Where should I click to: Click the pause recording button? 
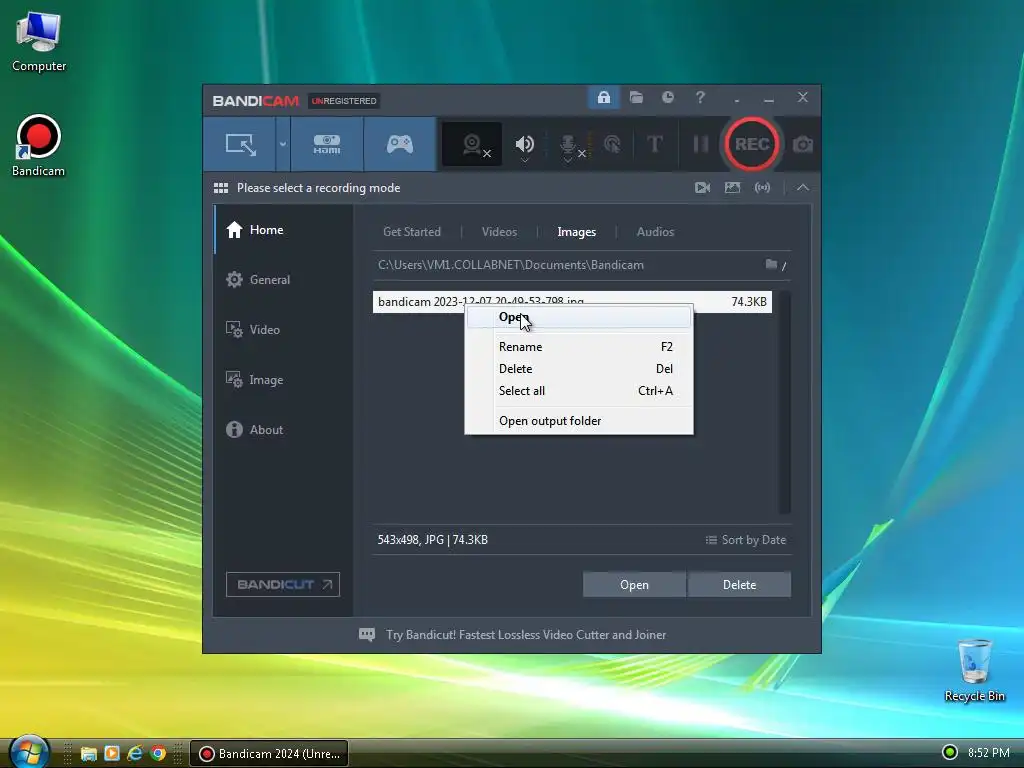[700, 144]
